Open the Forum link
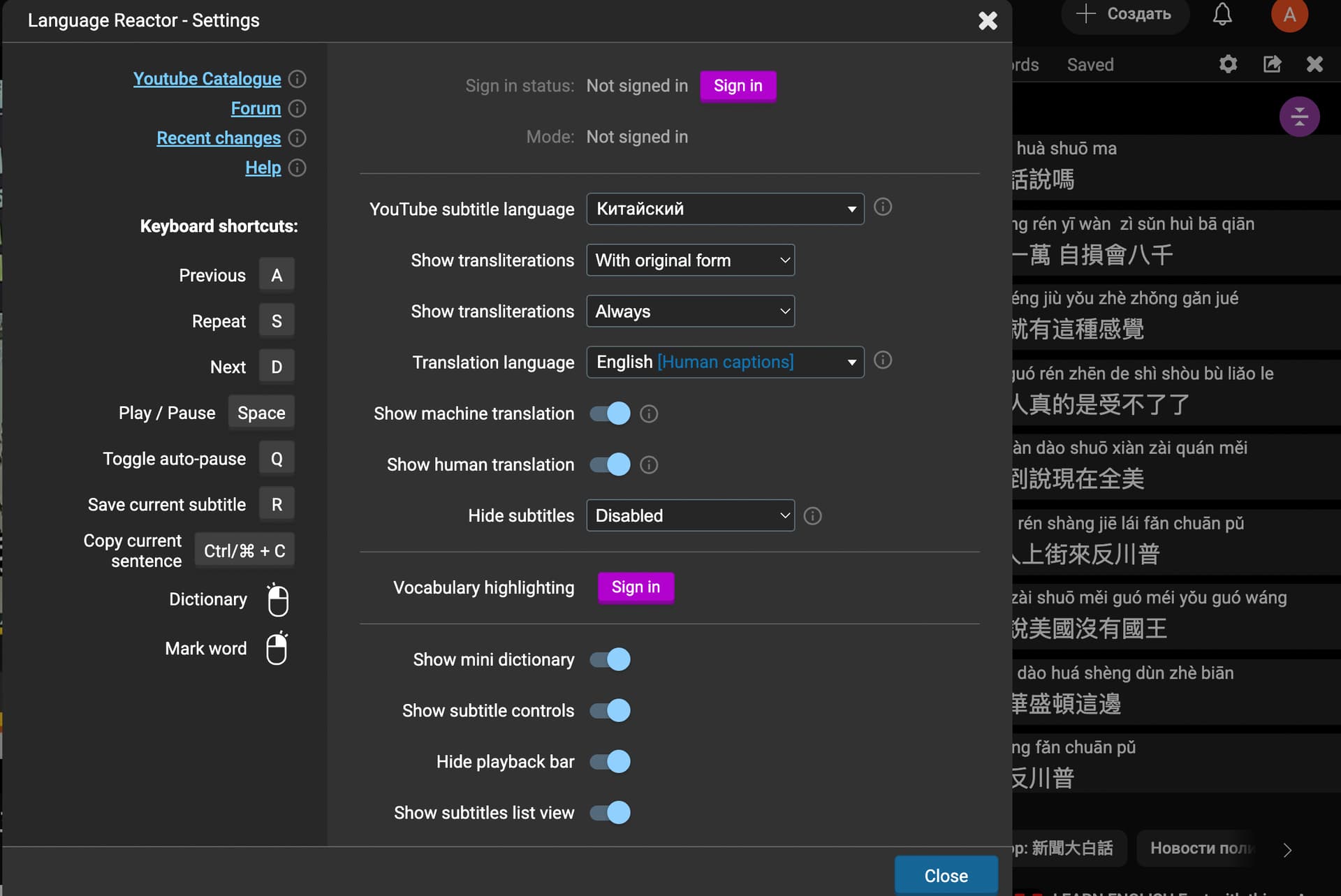This screenshot has height=896, width=1341. click(x=256, y=108)
